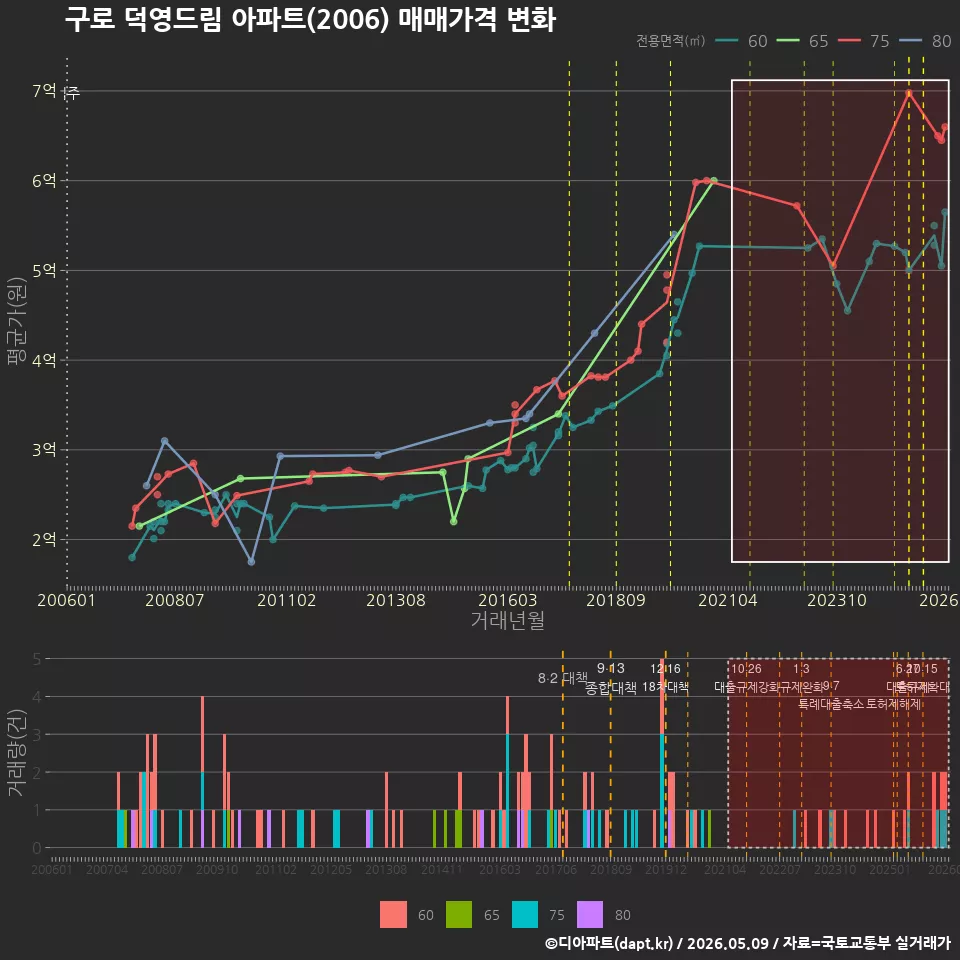Image resolution: width=960 pixels, height=960 pixels.
Task: Click the 80 series lowest point near 1.8억
Action: 251,561
